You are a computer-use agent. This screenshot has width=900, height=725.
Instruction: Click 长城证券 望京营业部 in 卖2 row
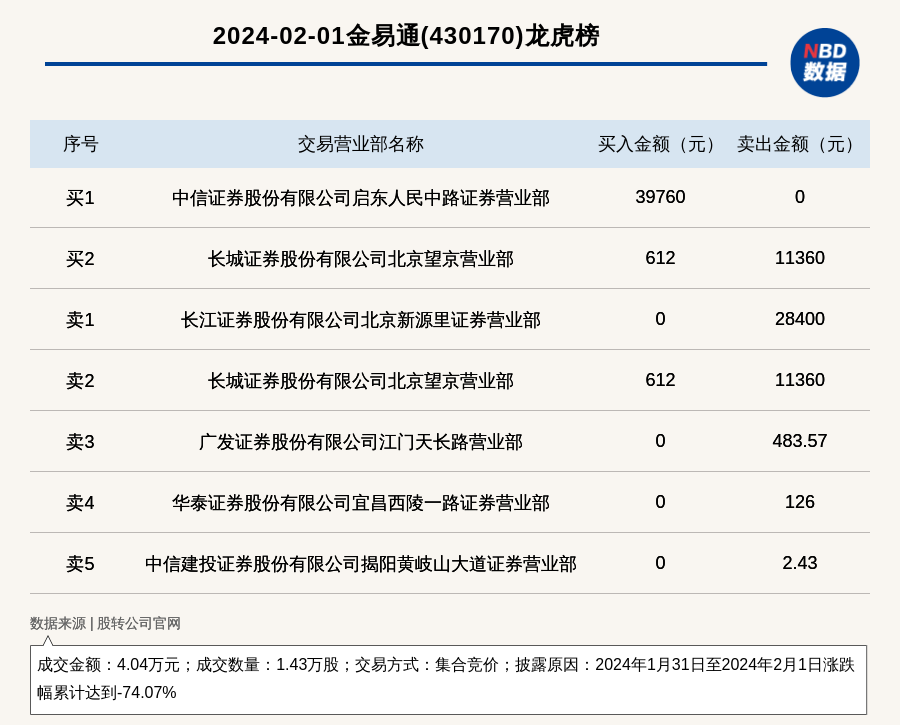[360, 381]
